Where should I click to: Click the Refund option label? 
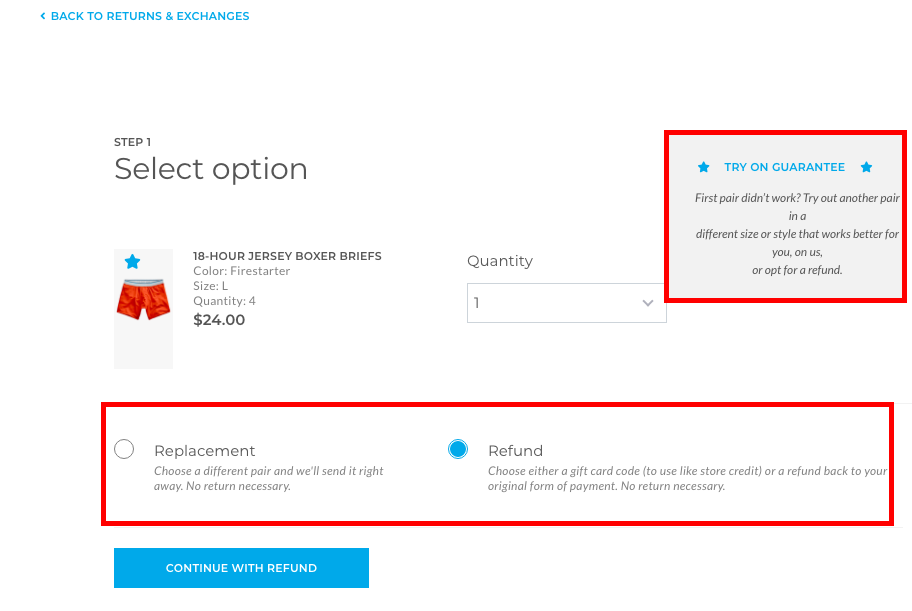coord(515,451)
